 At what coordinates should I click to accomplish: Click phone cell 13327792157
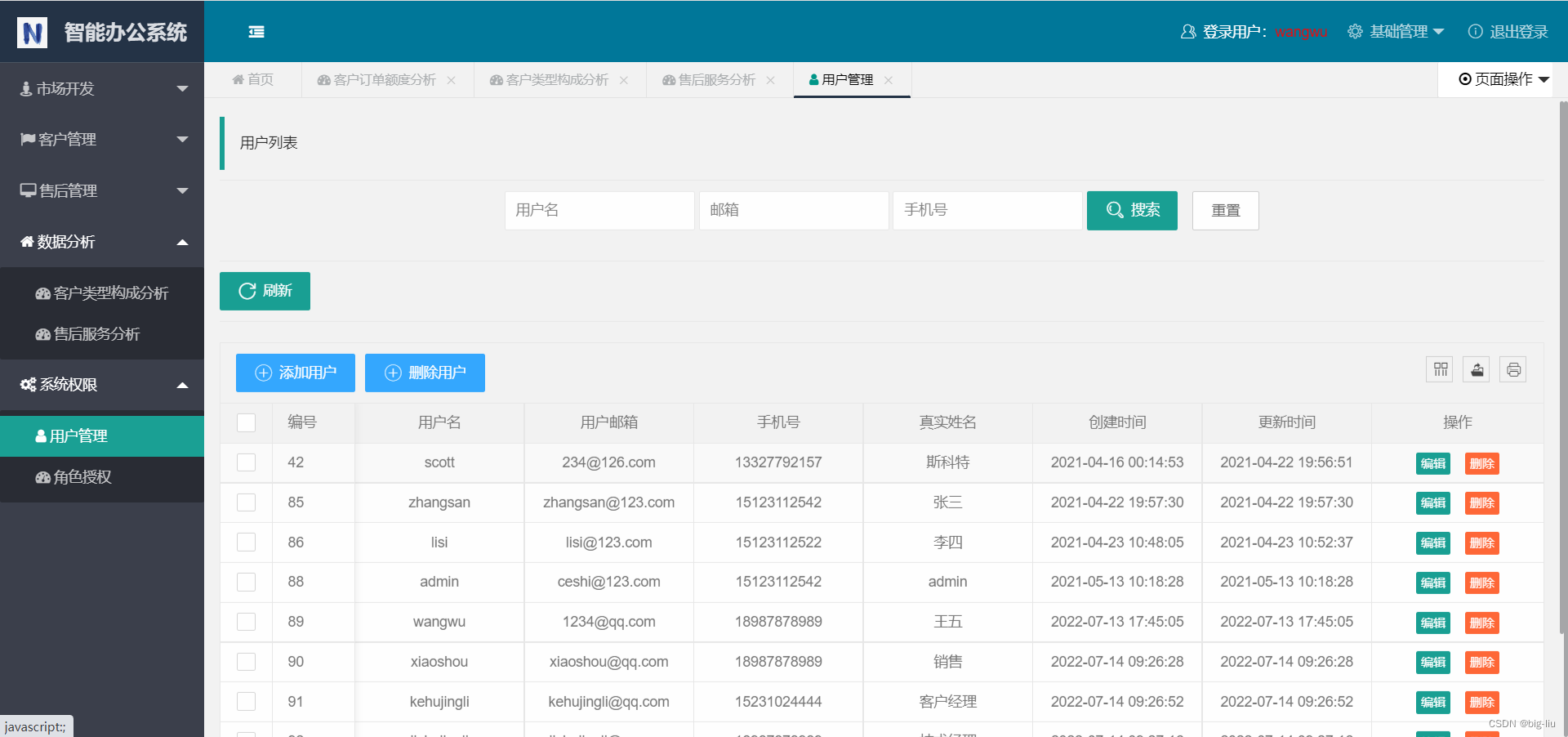pos(778,462)
